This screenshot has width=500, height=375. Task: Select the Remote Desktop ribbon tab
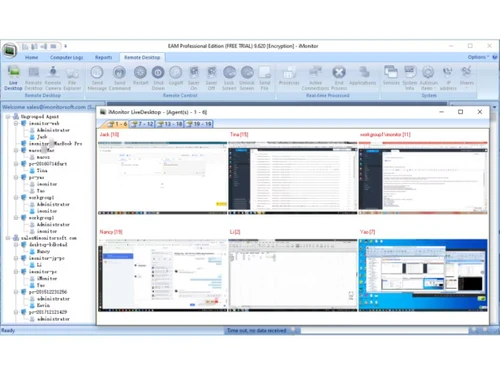pyautogui.click(x=142, y=57)
